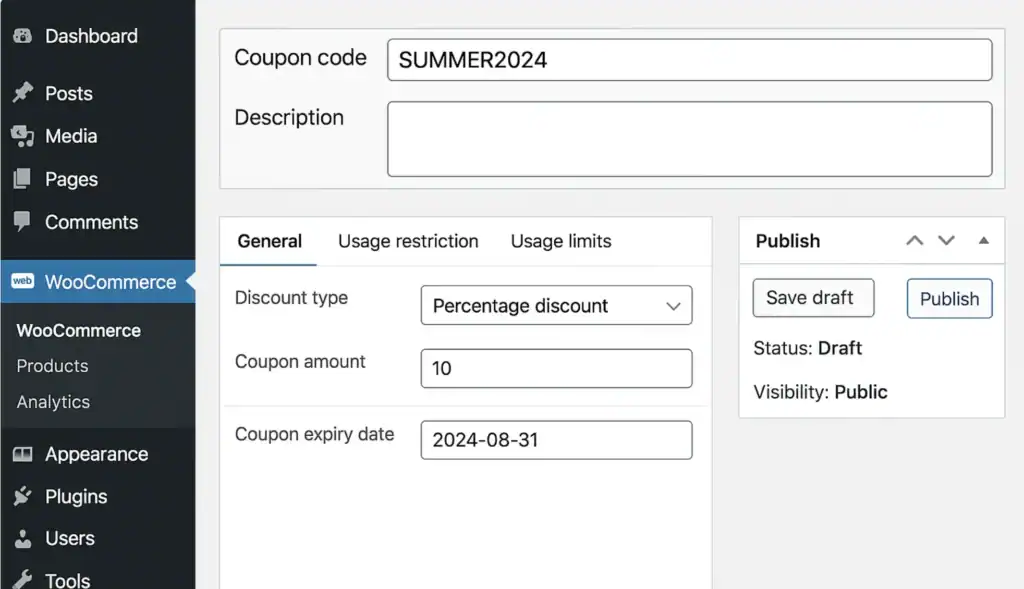Screen dimensions: 1024x589
Task: Select the WooCommerce sidebar icon
Action: pyautogui.click(x=22, y=282)
